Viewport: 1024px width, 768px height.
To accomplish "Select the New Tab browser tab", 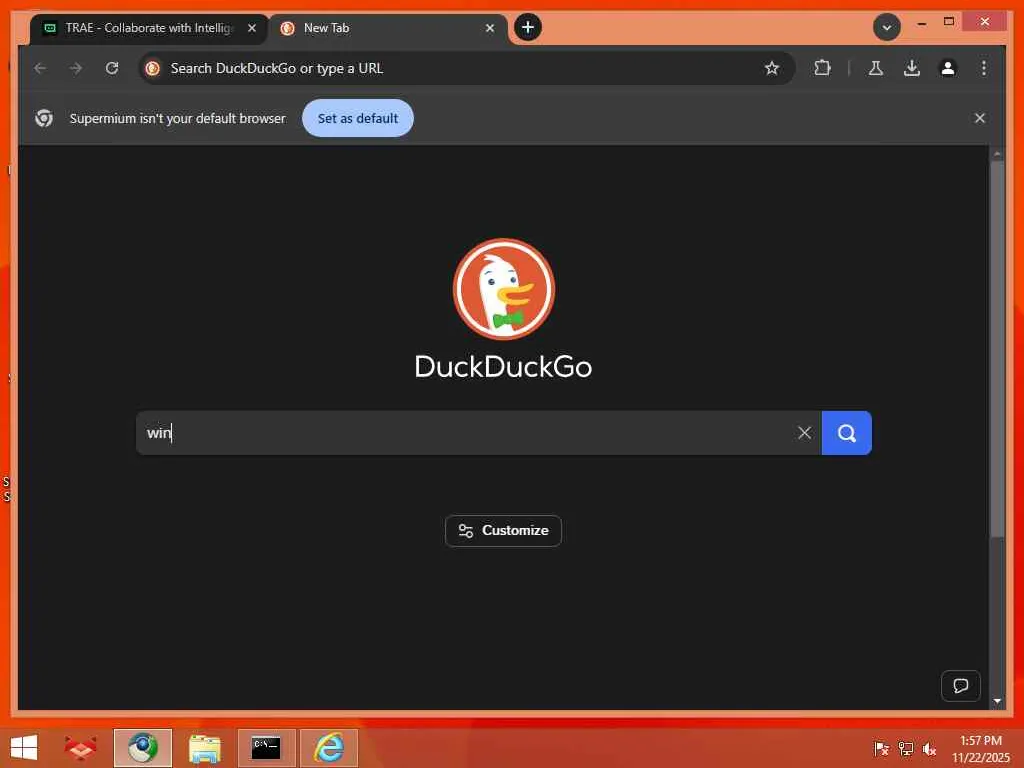I will click(x=388, y=28).
